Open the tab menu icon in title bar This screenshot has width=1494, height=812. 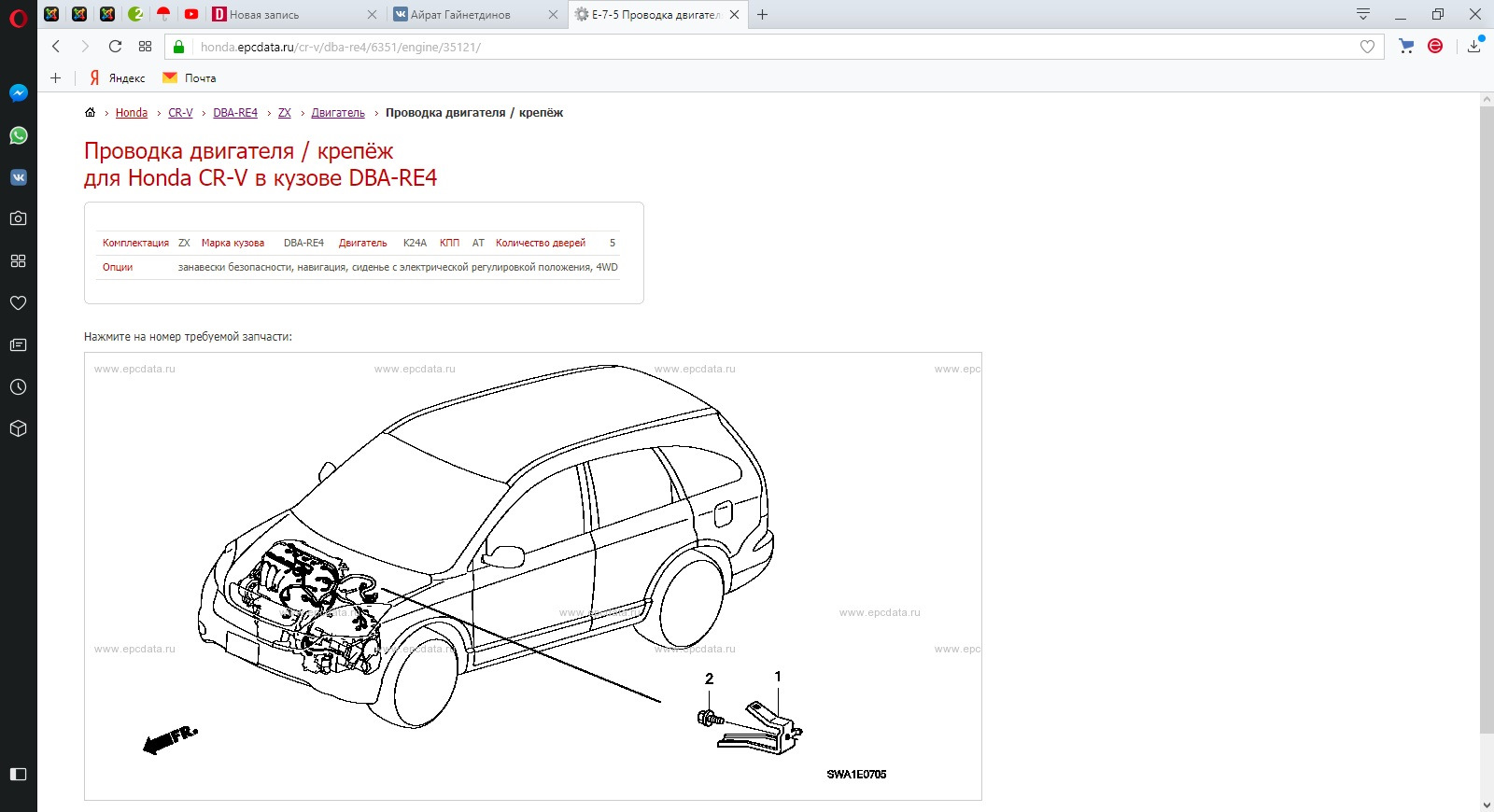[1363, 14]
